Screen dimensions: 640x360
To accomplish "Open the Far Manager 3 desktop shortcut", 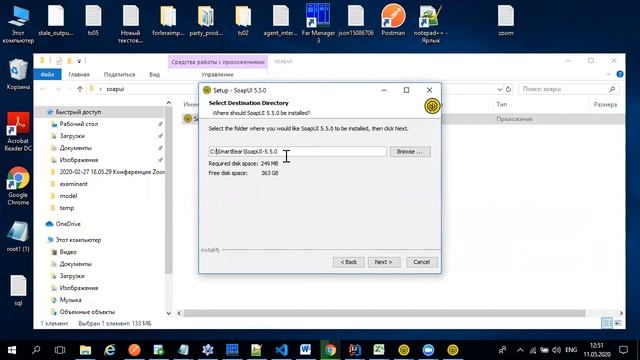I will (318, 22).
